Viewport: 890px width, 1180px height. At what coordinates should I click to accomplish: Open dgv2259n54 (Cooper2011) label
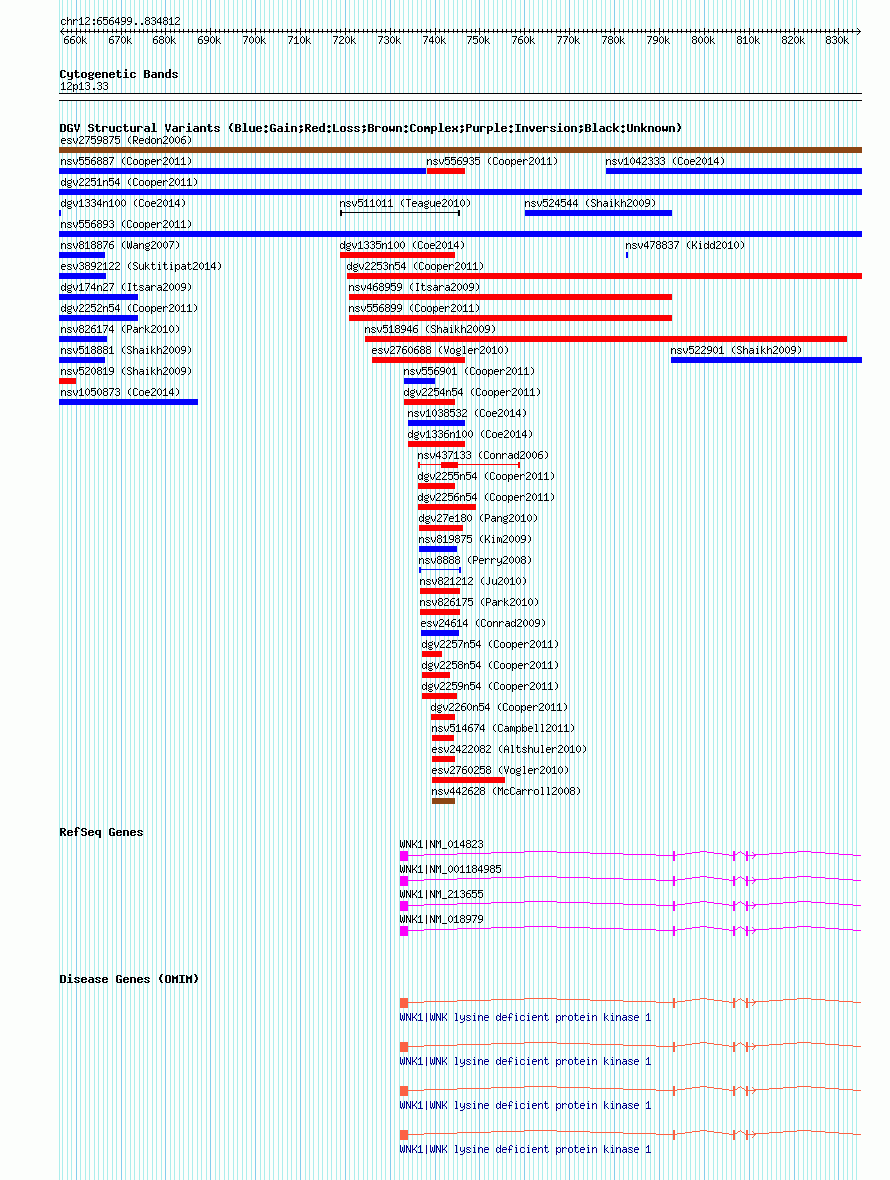[490, 689]
